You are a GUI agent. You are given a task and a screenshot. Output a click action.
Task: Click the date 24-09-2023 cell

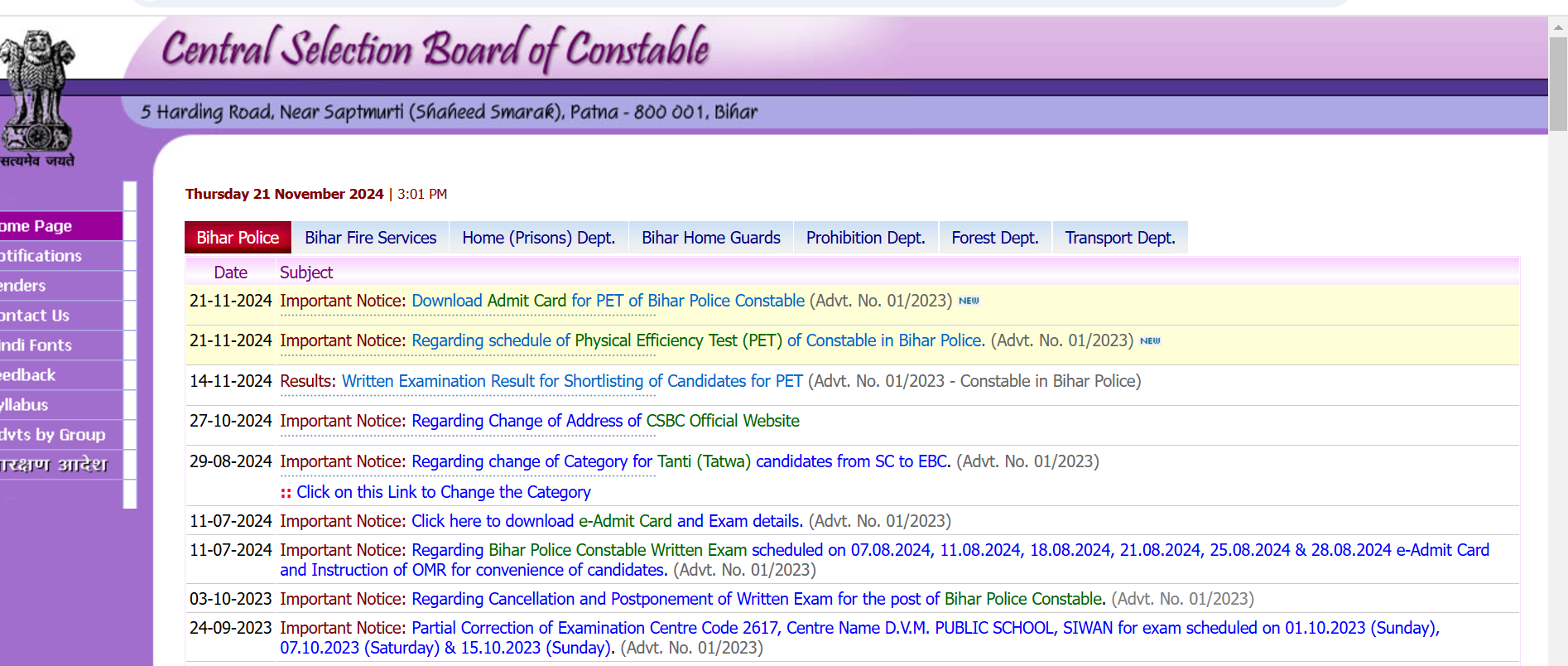point(231,628)
